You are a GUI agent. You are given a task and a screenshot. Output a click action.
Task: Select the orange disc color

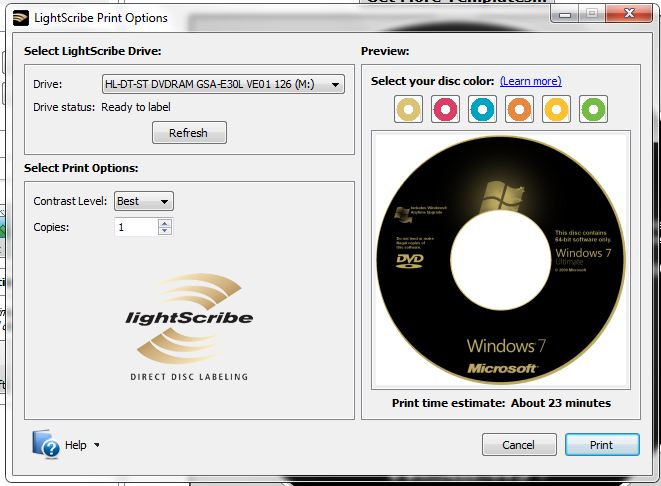519,109
